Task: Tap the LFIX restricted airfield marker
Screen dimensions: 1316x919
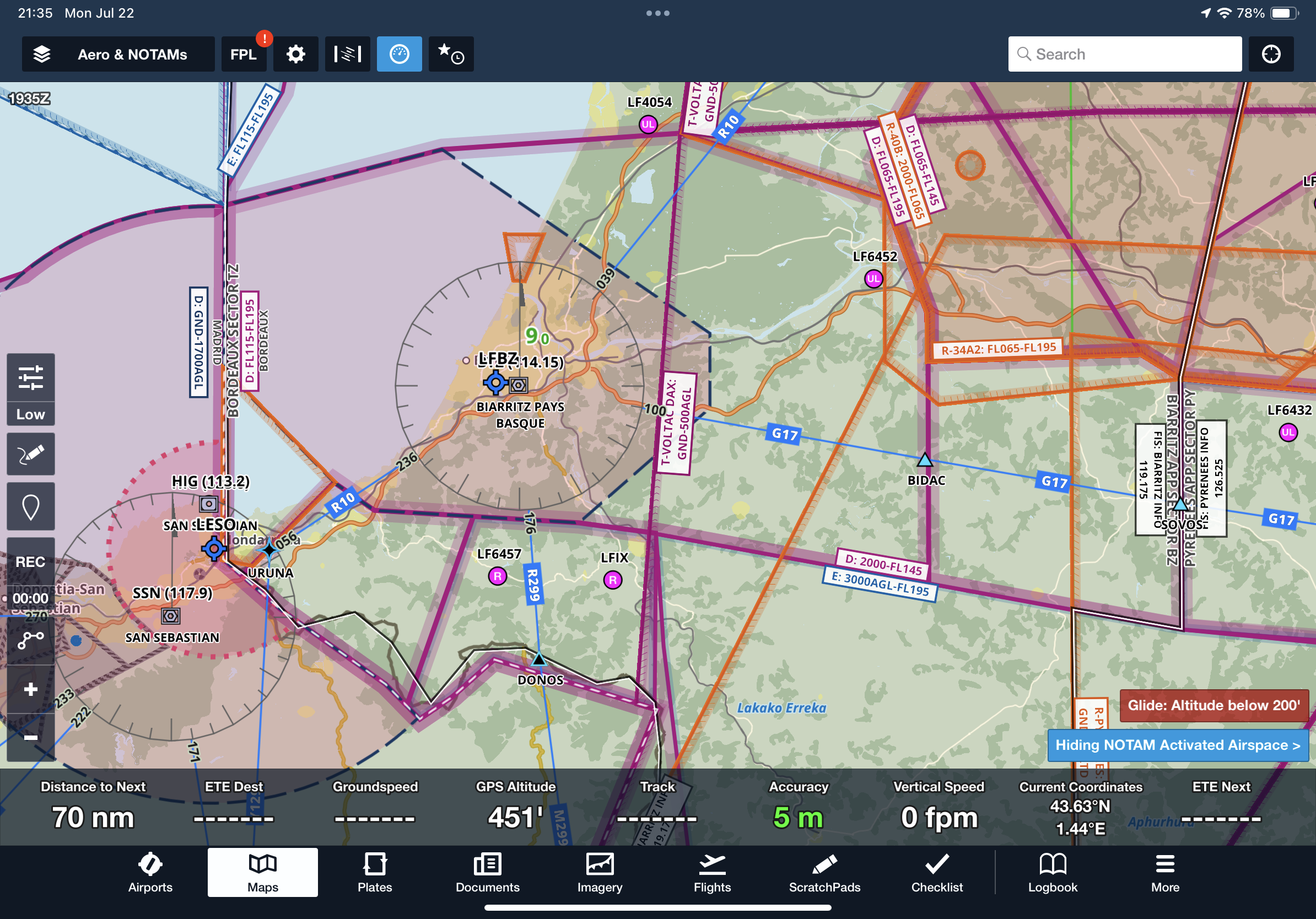Action: pos(613,580)
